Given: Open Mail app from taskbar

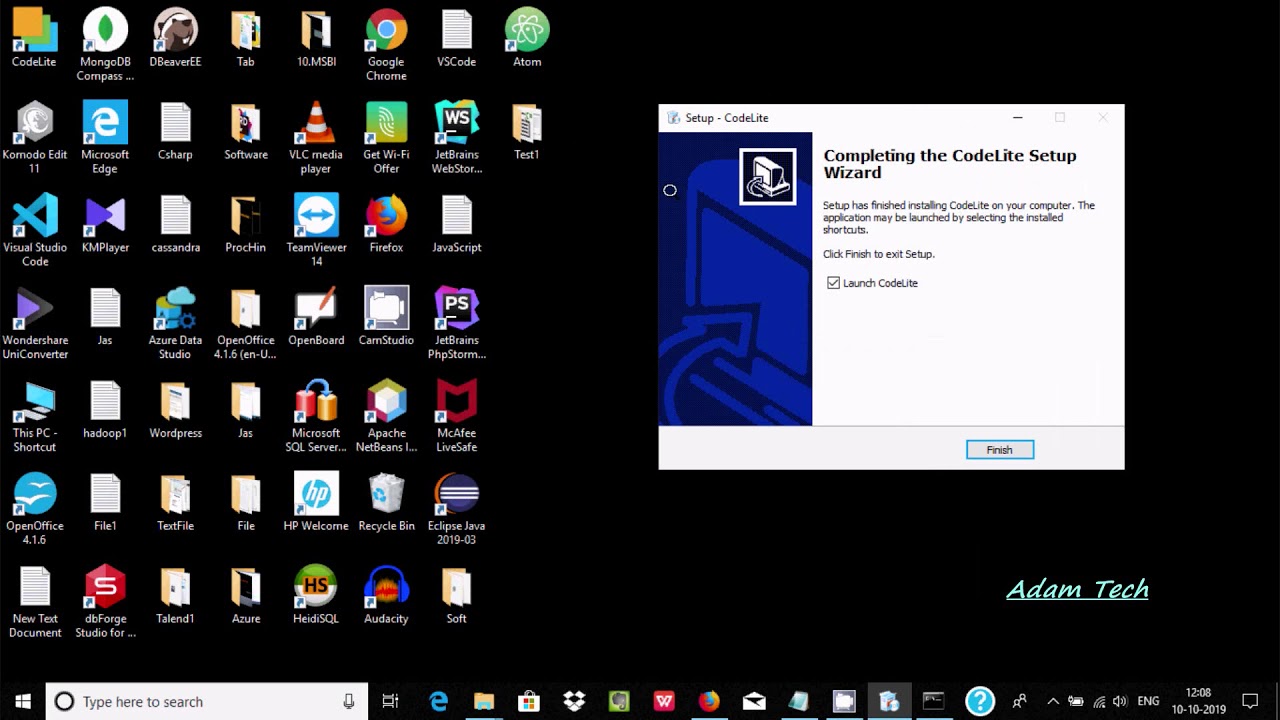Looking at the screenshot, I should tap(754, 701).
